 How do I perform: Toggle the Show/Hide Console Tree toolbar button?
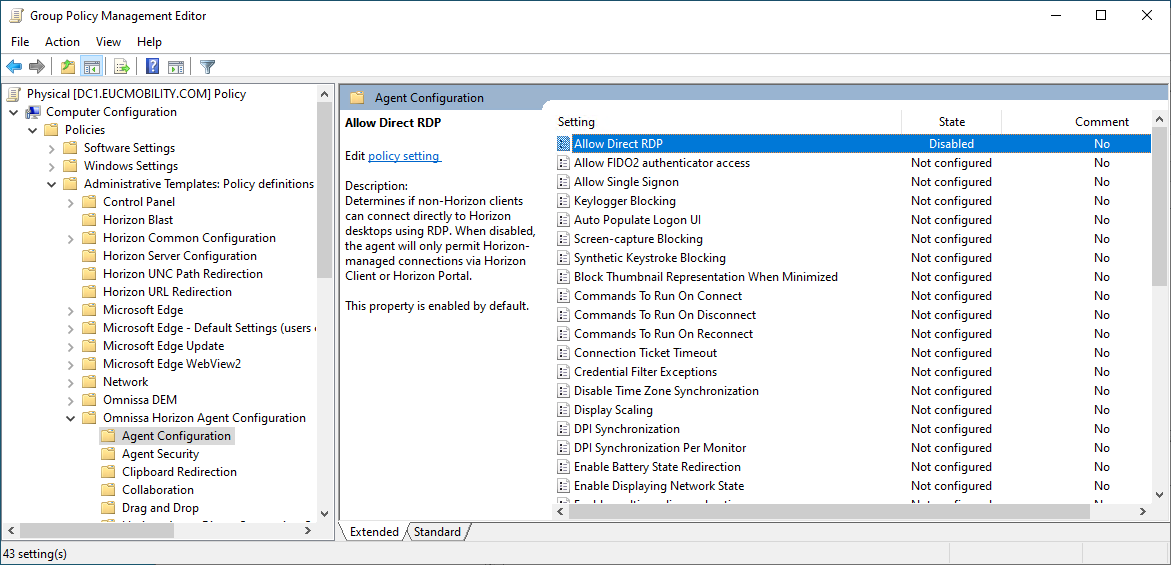pos(92,67)
